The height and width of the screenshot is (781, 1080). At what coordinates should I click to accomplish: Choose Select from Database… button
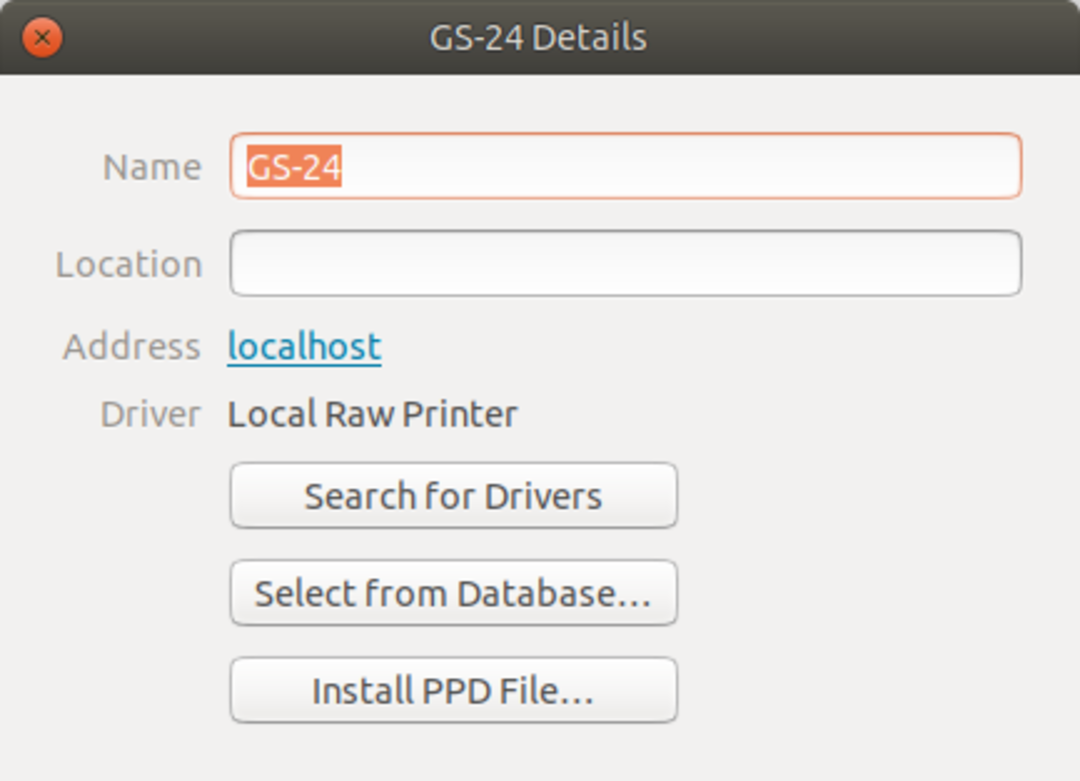[x=453, y=593]
